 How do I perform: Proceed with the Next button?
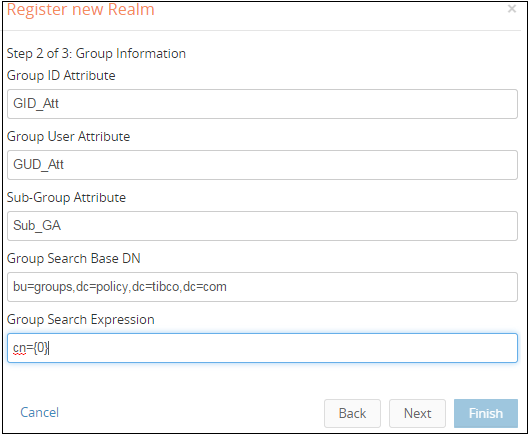(x=417, y=413)
